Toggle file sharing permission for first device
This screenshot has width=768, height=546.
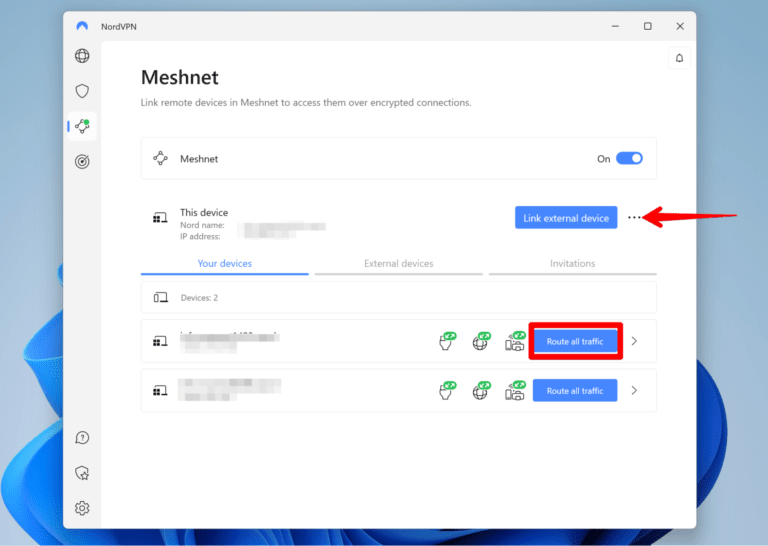(514, 342)
